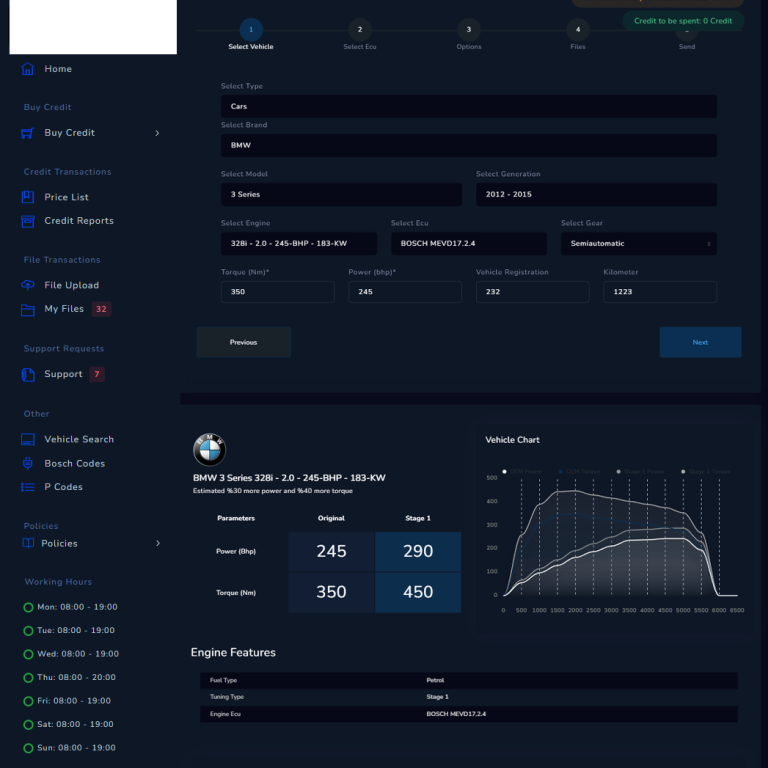768x768 pixels.
Task: Click the Power (bhp) input field
Action: click(405, 292)
